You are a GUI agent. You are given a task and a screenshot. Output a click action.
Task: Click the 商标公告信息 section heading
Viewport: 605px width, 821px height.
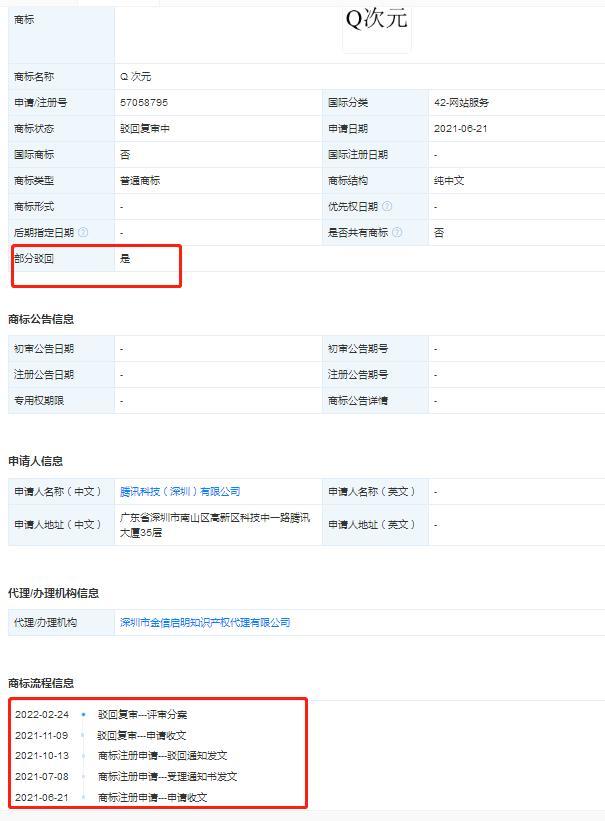[x=41, y=319]
